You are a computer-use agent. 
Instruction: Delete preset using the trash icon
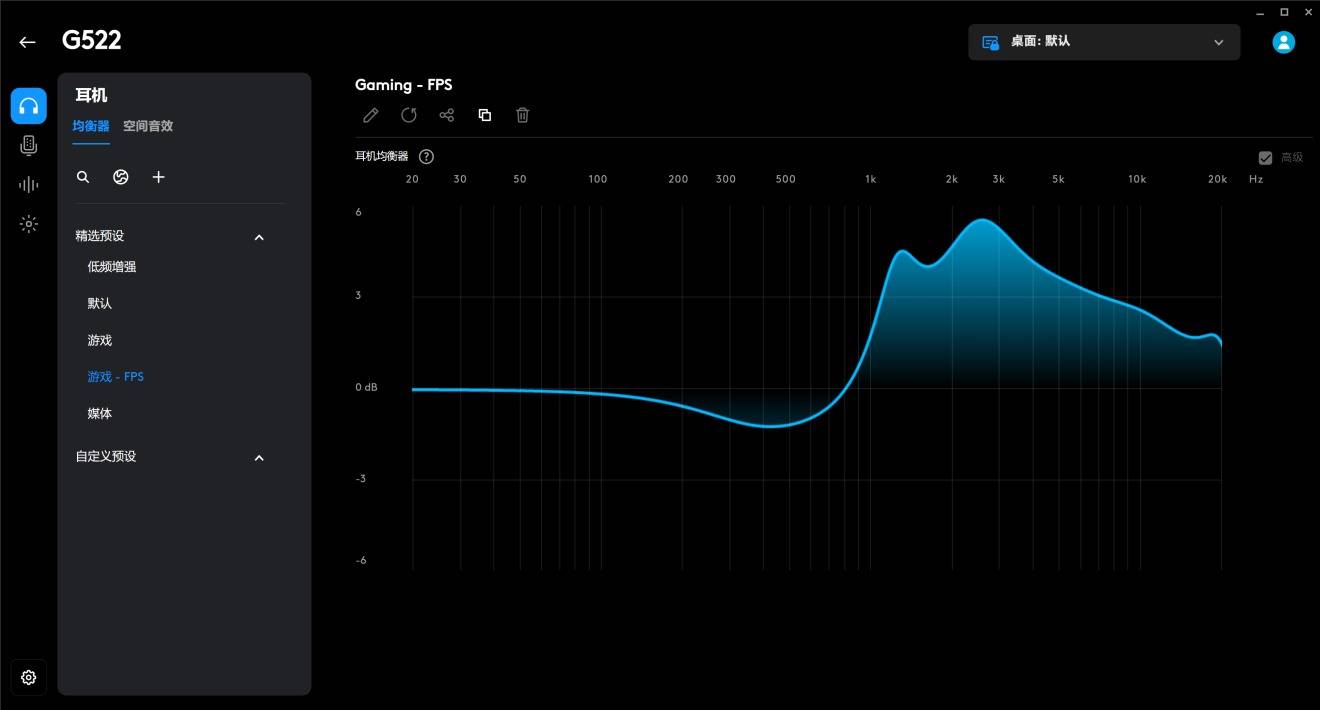tap(522, 115)
